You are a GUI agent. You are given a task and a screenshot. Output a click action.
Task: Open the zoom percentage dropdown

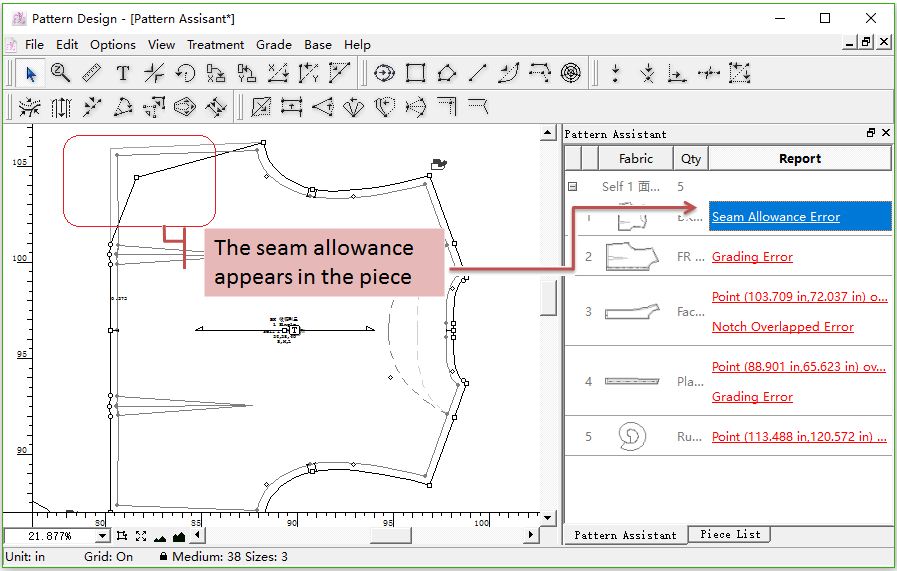(x=102, y=537)
